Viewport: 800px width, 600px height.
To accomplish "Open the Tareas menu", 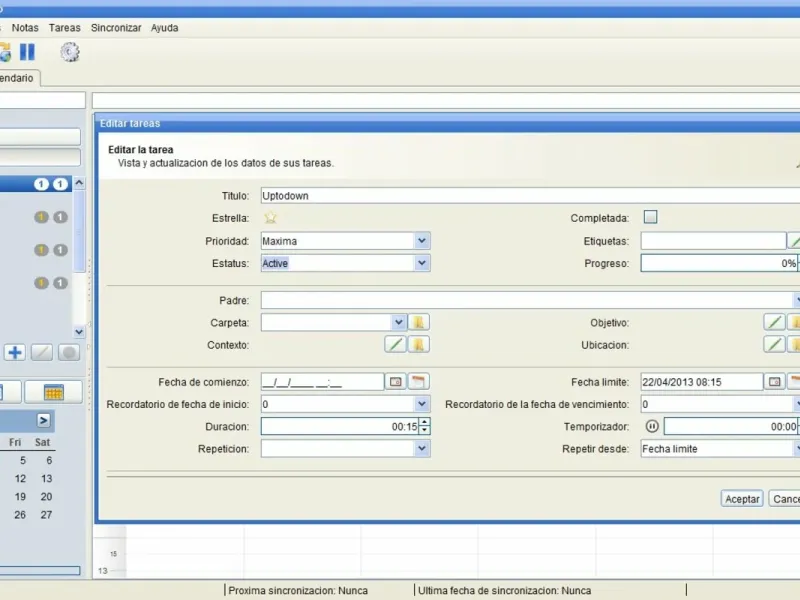I will 65,28.
